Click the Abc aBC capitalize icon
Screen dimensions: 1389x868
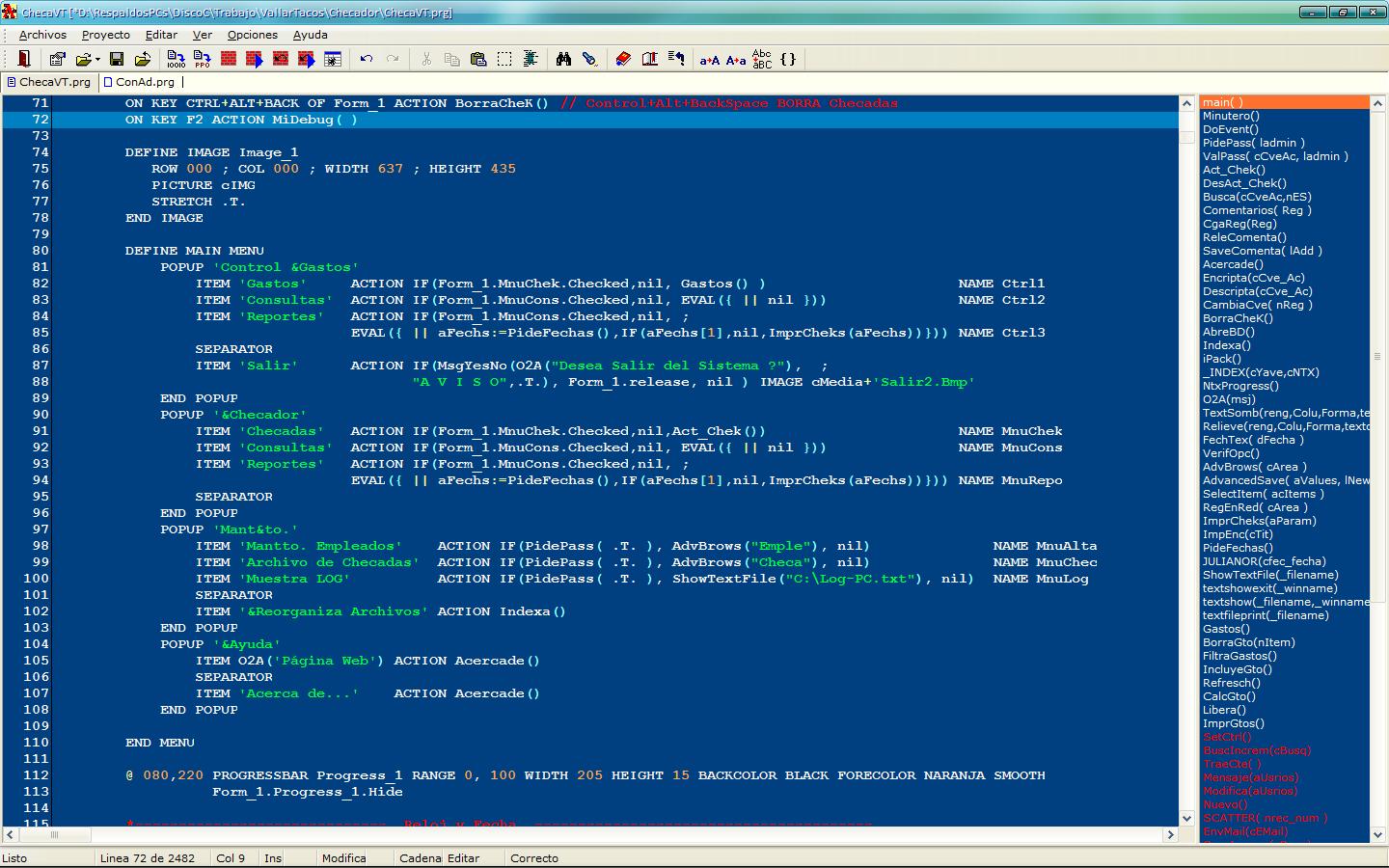coord(762,59)
